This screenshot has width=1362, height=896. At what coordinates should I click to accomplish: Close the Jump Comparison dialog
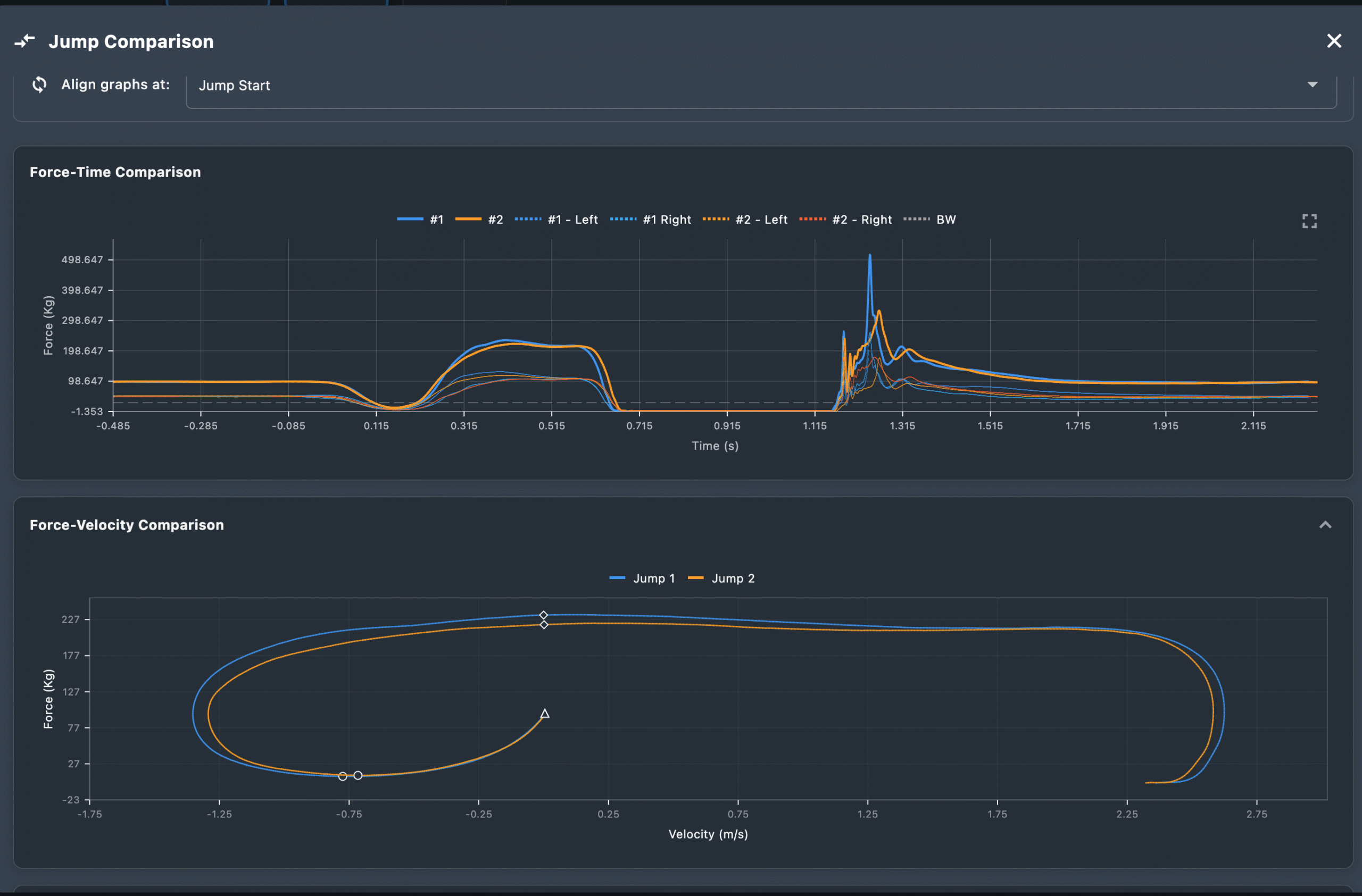(x=1334, y=41)
